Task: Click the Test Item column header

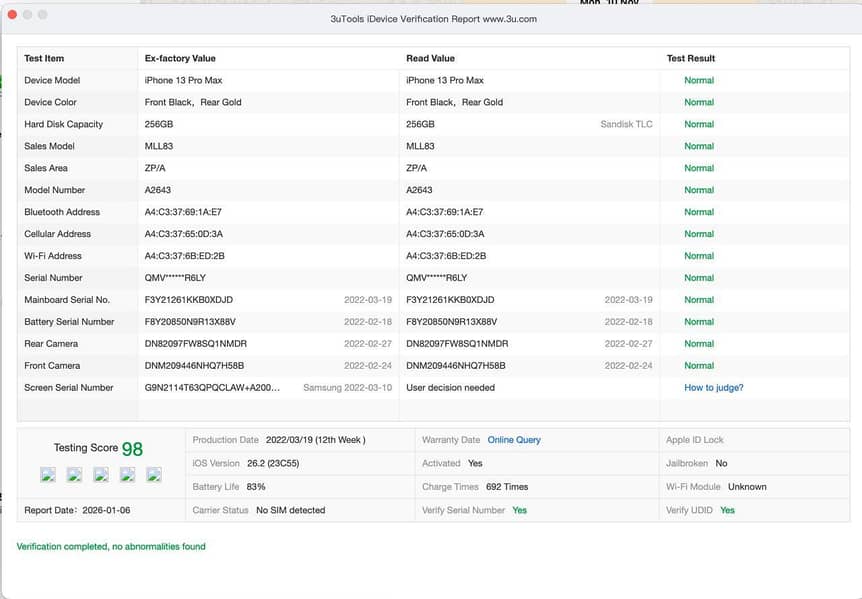Action: 44,59
